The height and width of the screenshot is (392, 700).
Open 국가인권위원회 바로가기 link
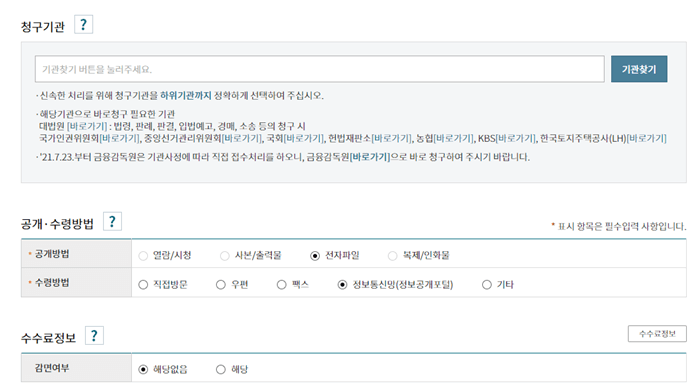[x=120, y=138]
